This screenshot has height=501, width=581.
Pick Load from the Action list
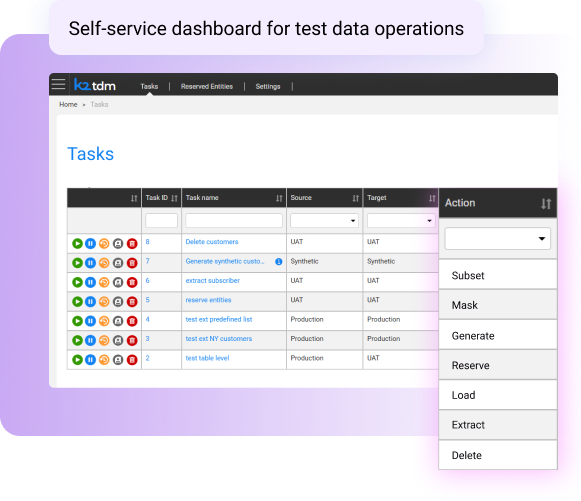[498, 395]
